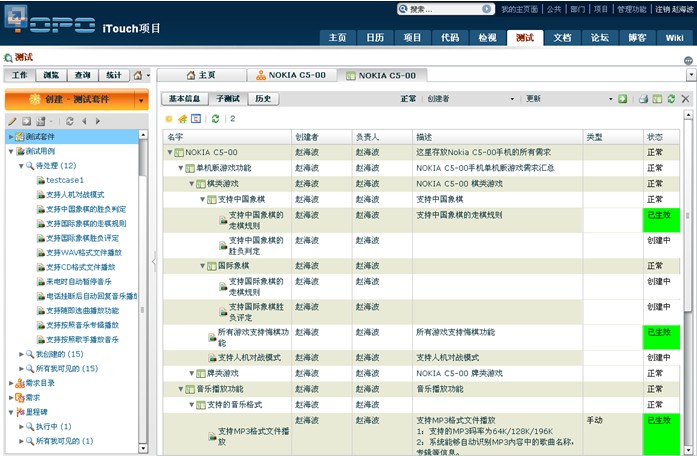The height and width of the screenshot is (456, 697).
Task: Click the TOPO logo at top left
Action: click(50, 21)
